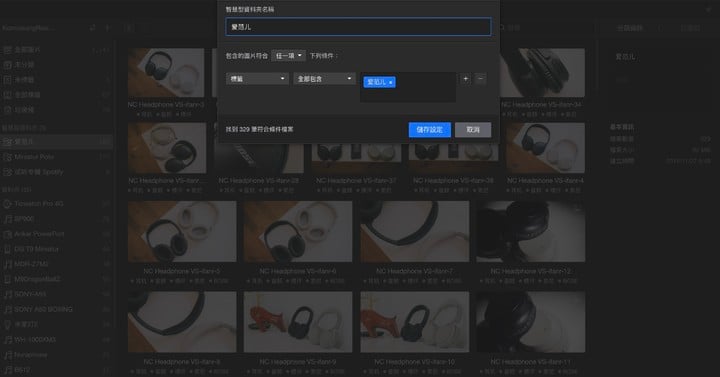This screenshot has height=377, width=720.
Task: Select Anker PowerPort folder in sidebar
Action: [x=56, y=234]
